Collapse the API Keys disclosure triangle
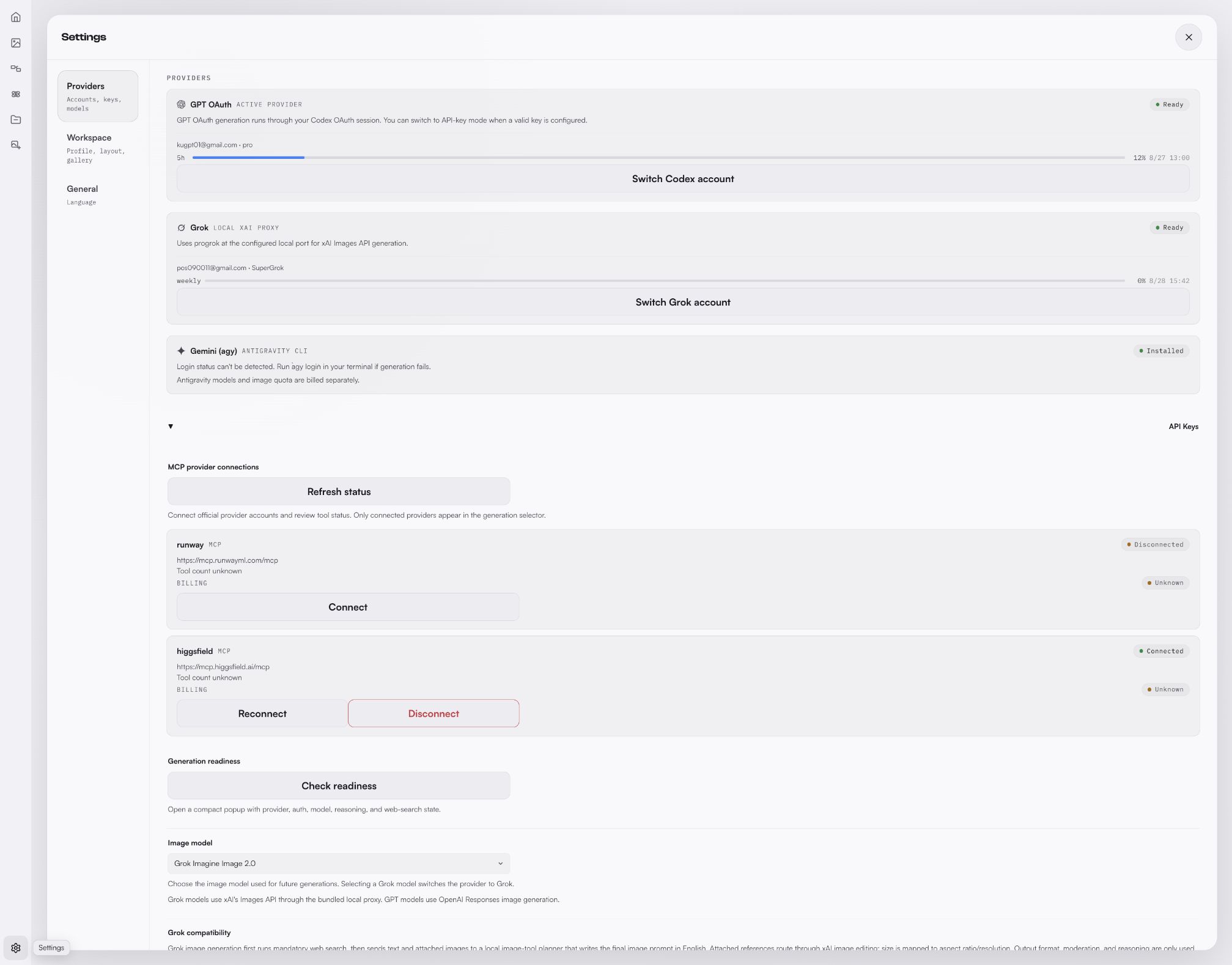The height and width of the screenshot is (965, 1232). [x=171, y=427]
